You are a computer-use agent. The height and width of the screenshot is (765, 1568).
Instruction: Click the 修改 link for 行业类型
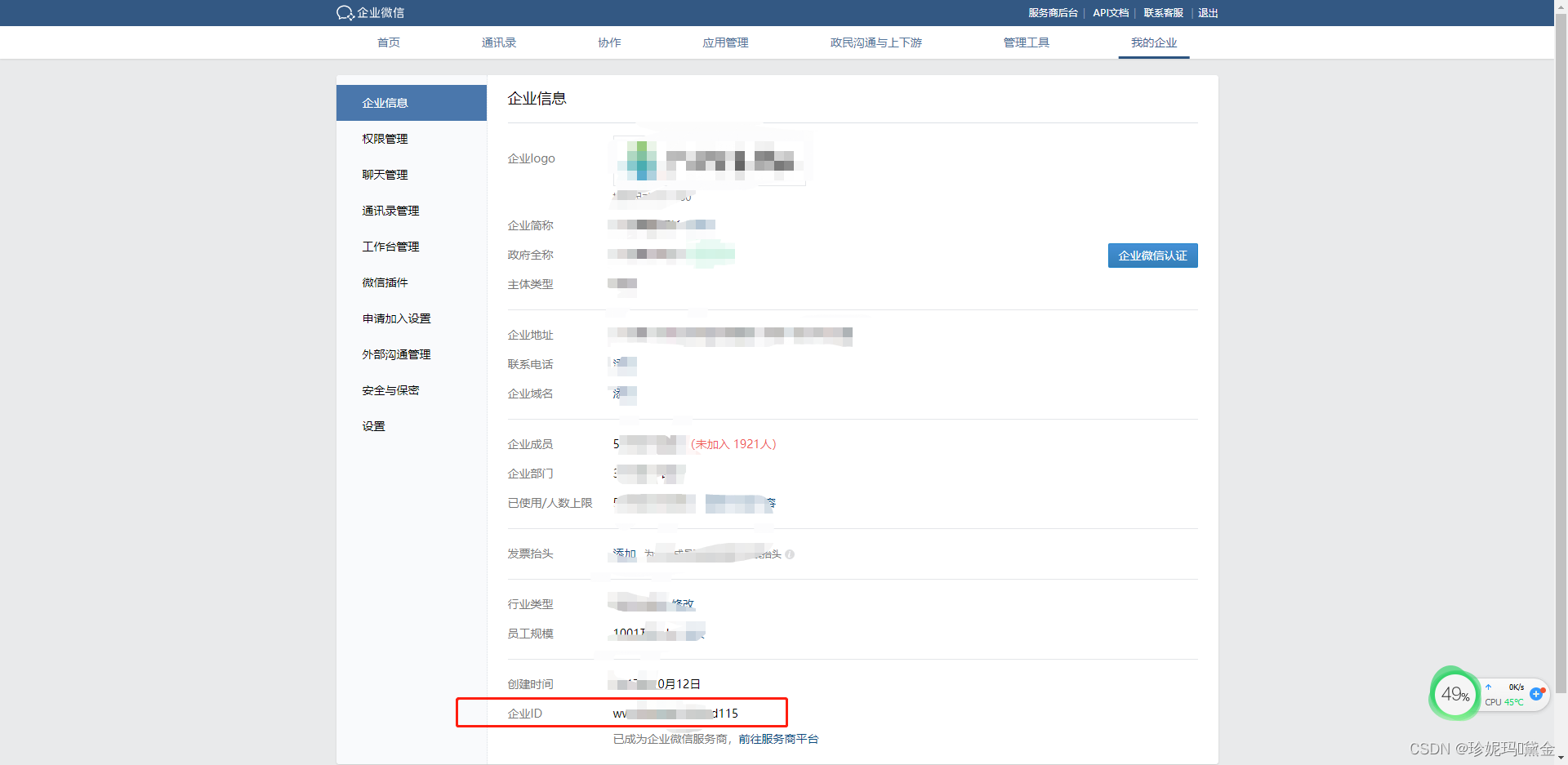click(683, 604)
